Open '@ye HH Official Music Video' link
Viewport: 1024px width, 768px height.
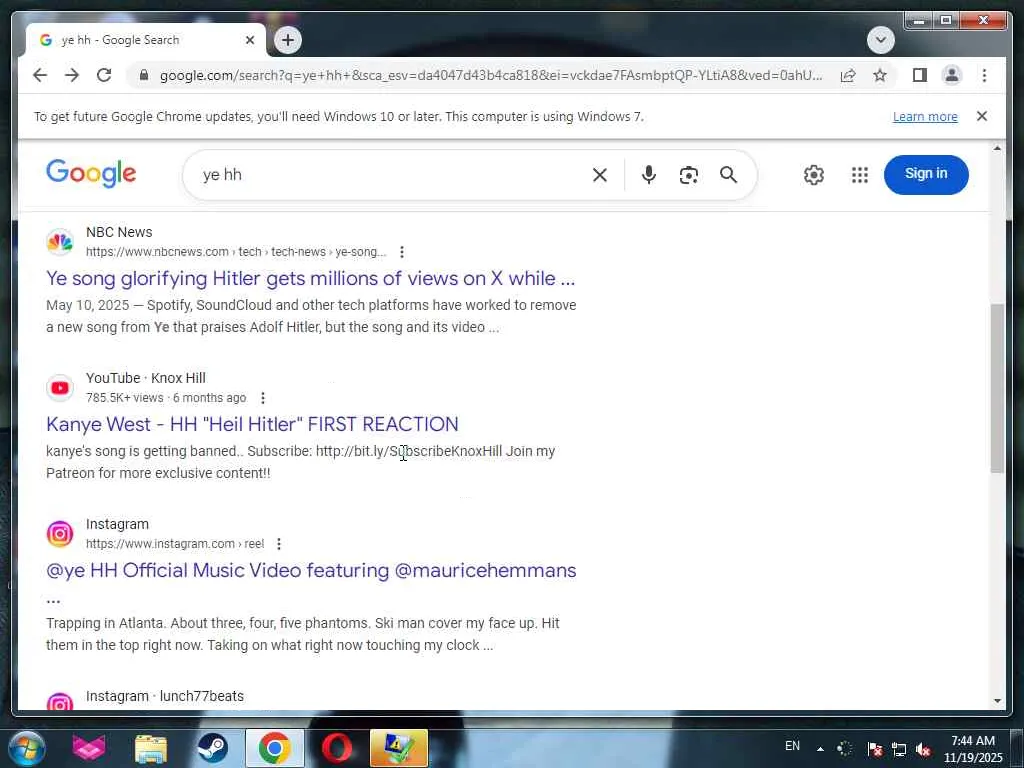(x=311, y=570)
